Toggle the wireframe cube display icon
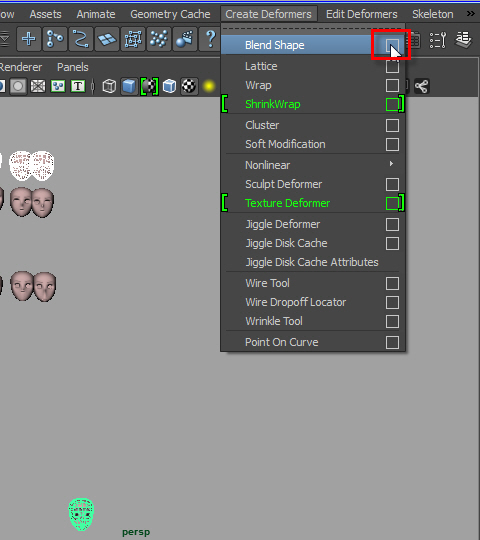 (x=109, y=86)
